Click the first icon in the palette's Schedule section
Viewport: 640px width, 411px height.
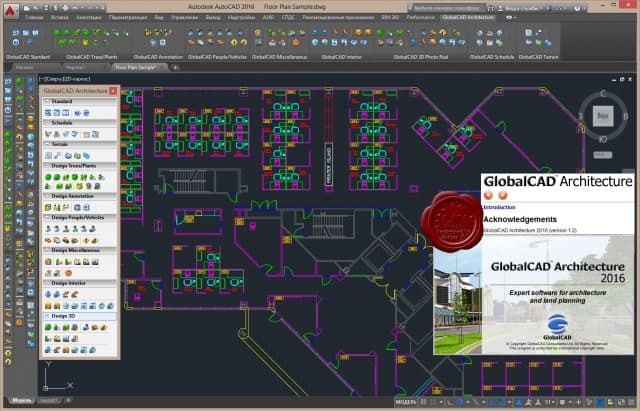point(47,133)
